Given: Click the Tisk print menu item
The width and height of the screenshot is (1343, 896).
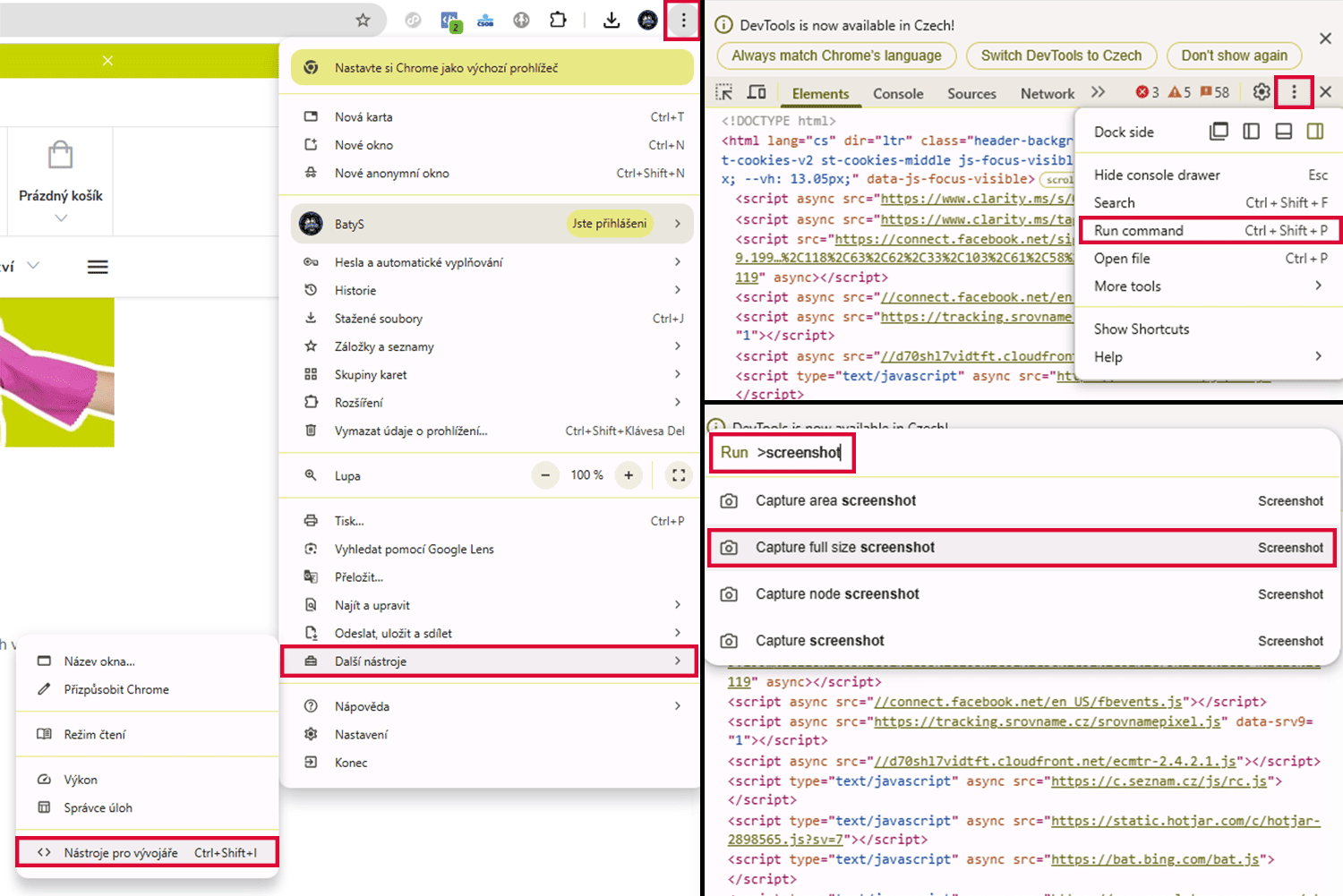Looking at the screenshot, I should click(489, 520).
